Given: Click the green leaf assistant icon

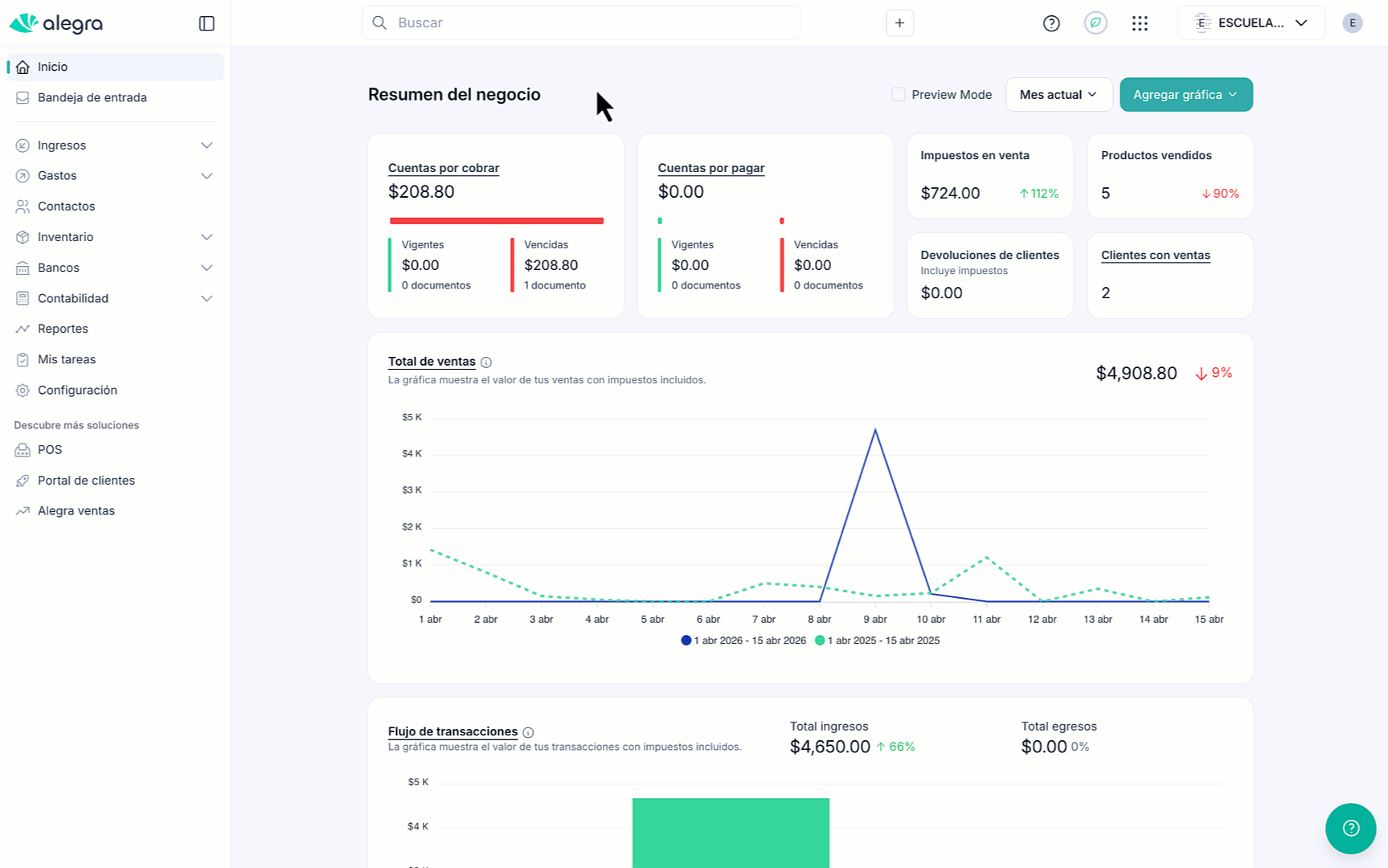Looking at the screenshot, I should tap(1095, 23).
